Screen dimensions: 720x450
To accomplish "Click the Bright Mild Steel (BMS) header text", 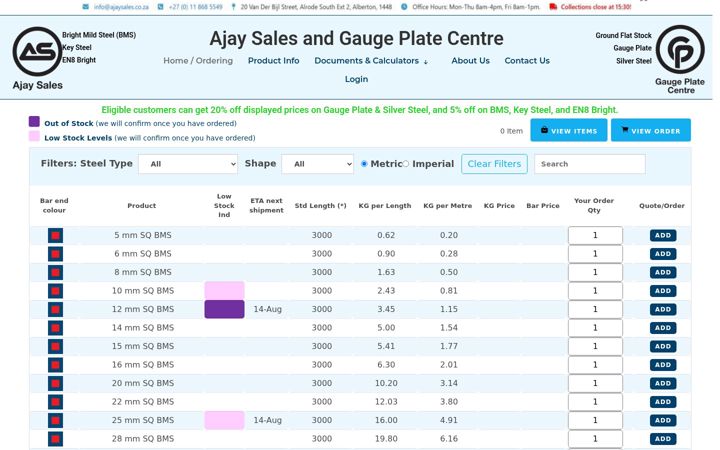I will click(x=99, y=35).
